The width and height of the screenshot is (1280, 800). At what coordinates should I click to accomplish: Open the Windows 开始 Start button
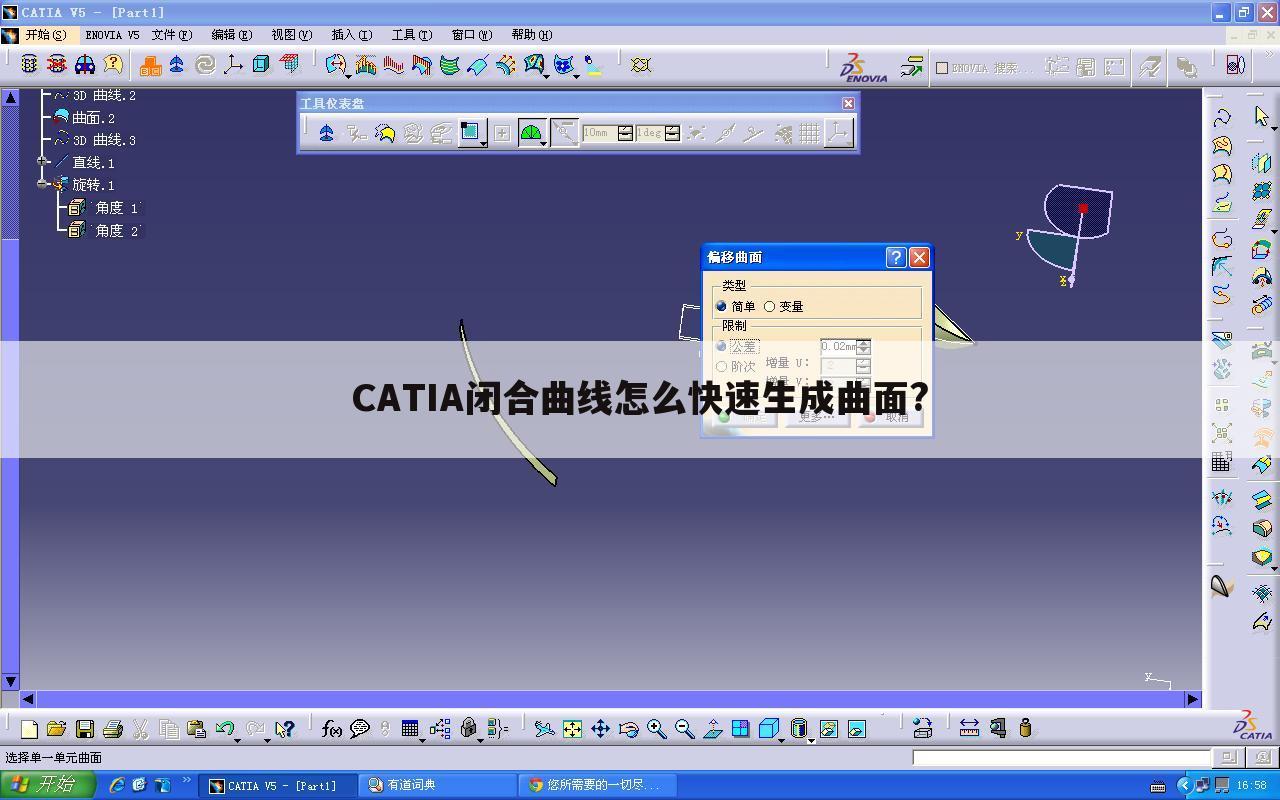pyautogui.click(x=47, y=785)
